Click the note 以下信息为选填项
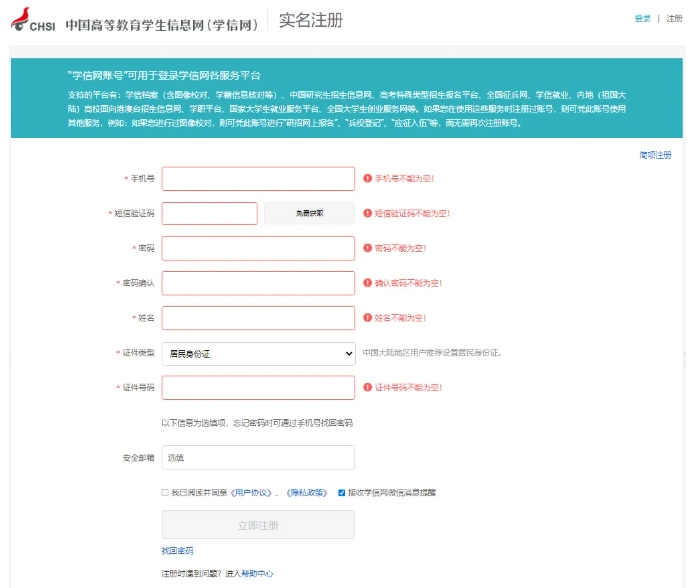 tap(257, 423)
